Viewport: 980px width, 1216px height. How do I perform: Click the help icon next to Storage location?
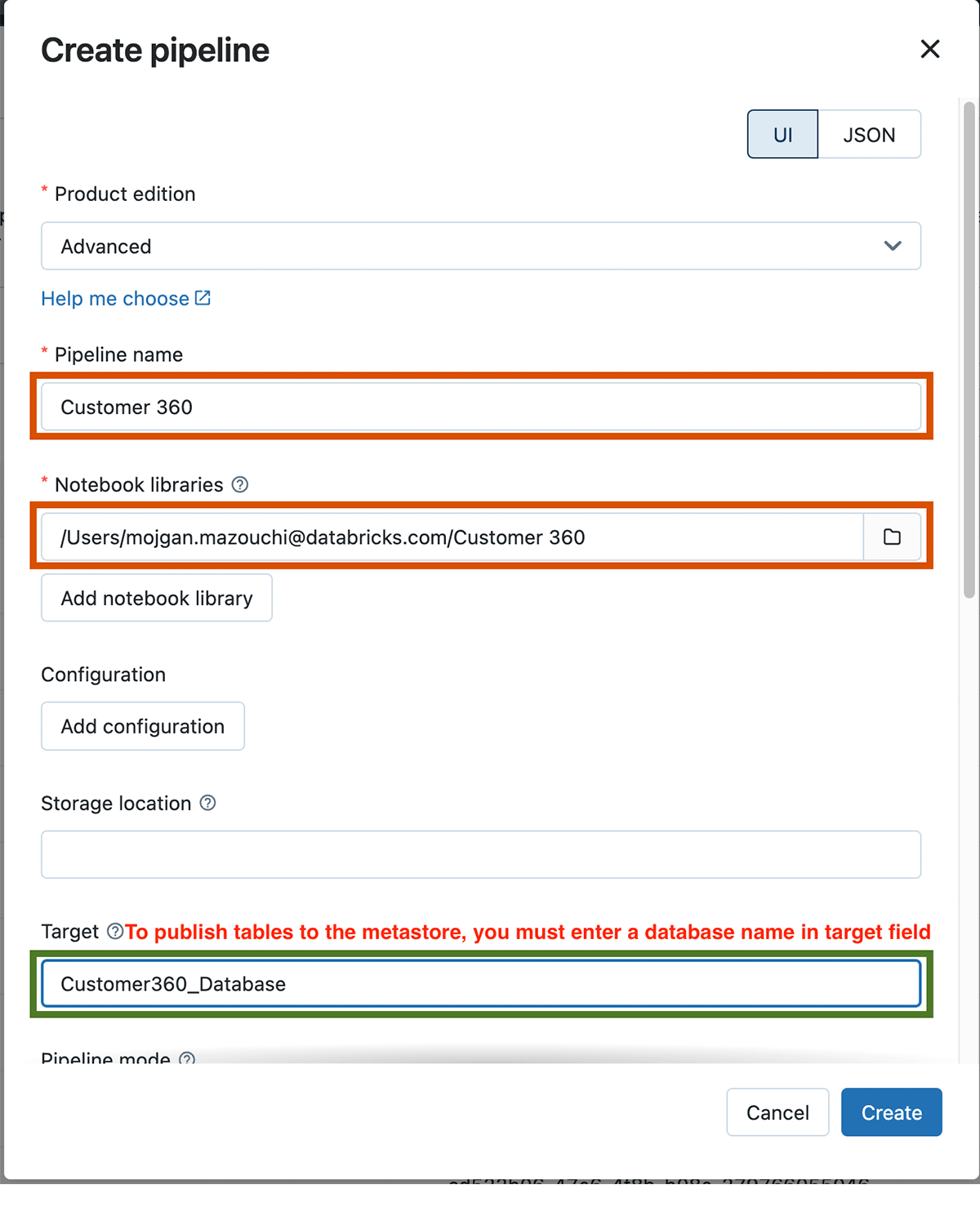[208, 804]
